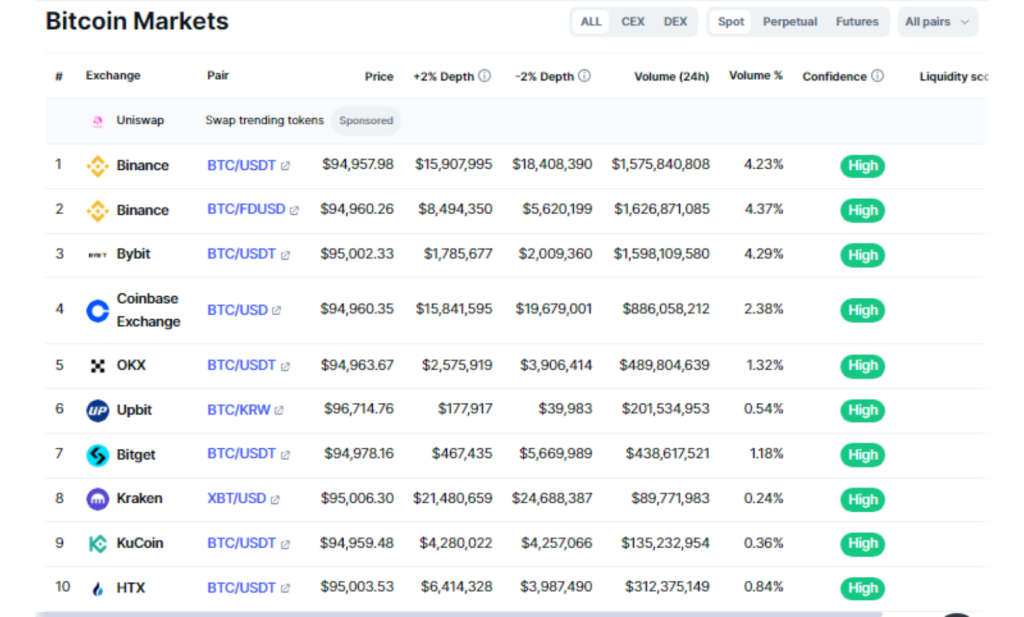
Task: Click external link icon beside Binance BTC/USDT
Action: pyautogui.click(x=285, y=166)
